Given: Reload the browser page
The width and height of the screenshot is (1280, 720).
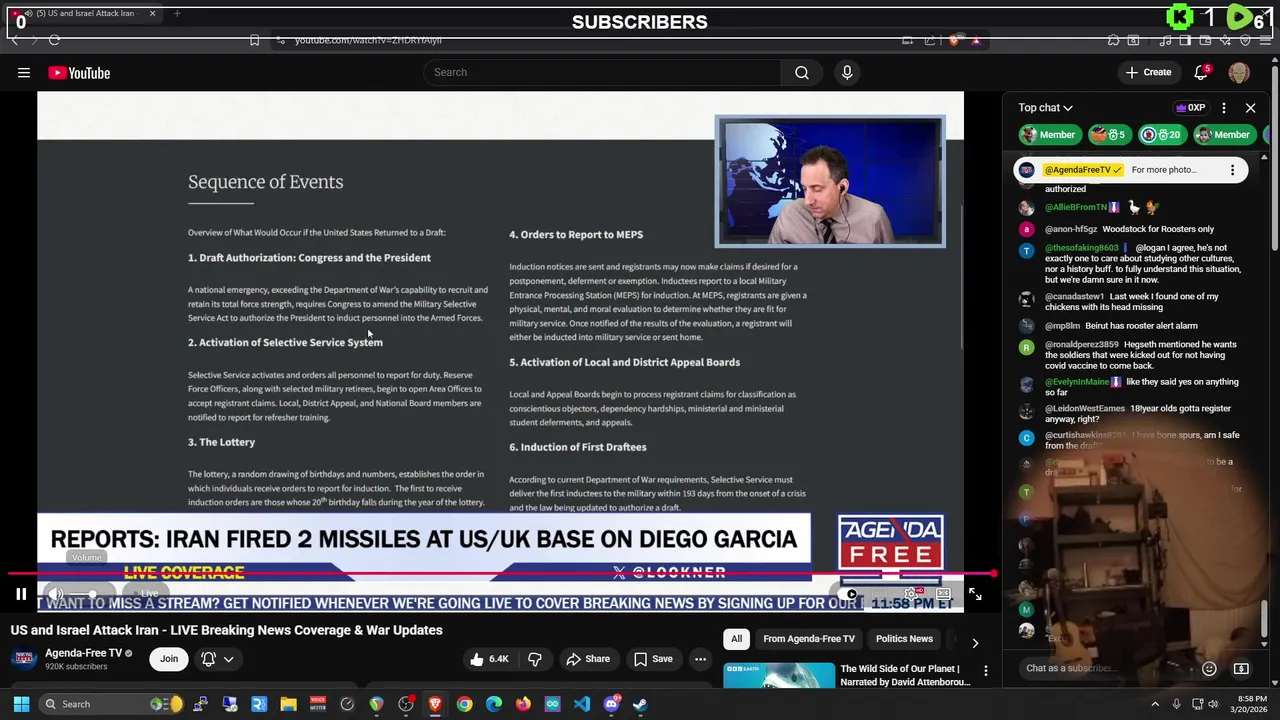Looking at the screenshot, I should (x=54, y=40).
